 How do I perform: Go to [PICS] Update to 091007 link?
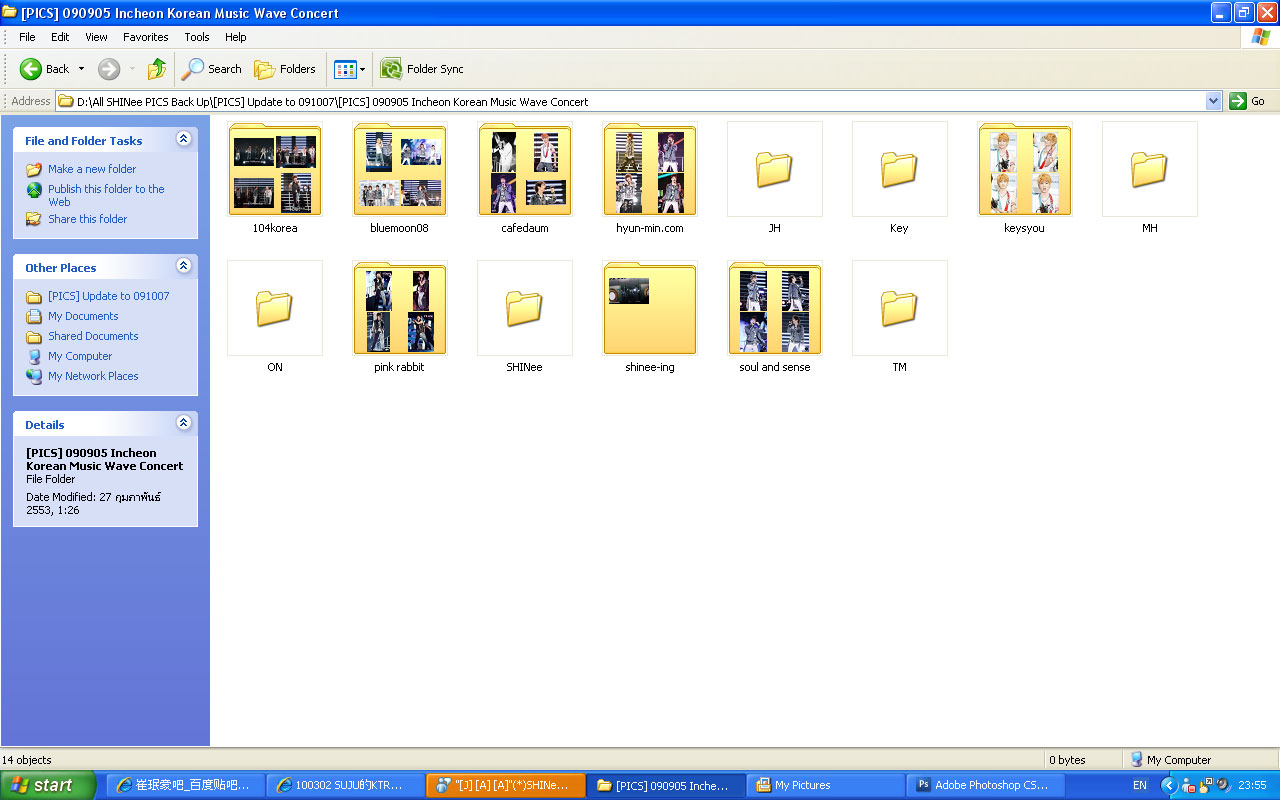109,296
